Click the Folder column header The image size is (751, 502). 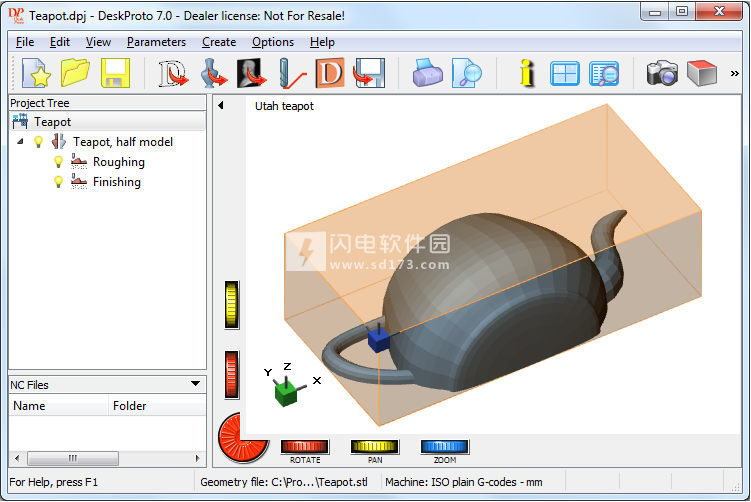pyautogui.click(x=158, y=406)
